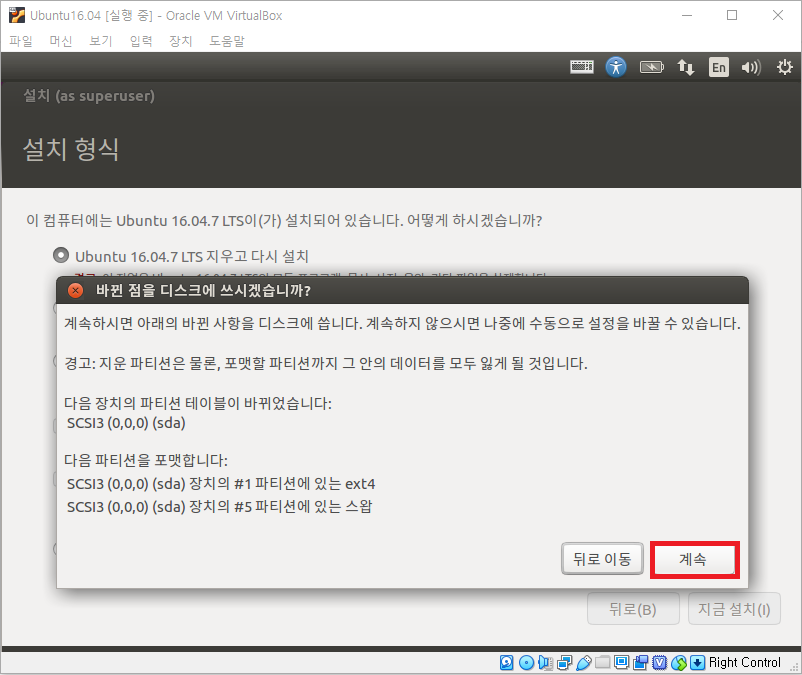The height and width of the screenshot is (675, 802).
Task: Click the 'Ubuntu 16.04.7 LTS 지우고 다시 설치' option label
Action: tap(192, 256)
